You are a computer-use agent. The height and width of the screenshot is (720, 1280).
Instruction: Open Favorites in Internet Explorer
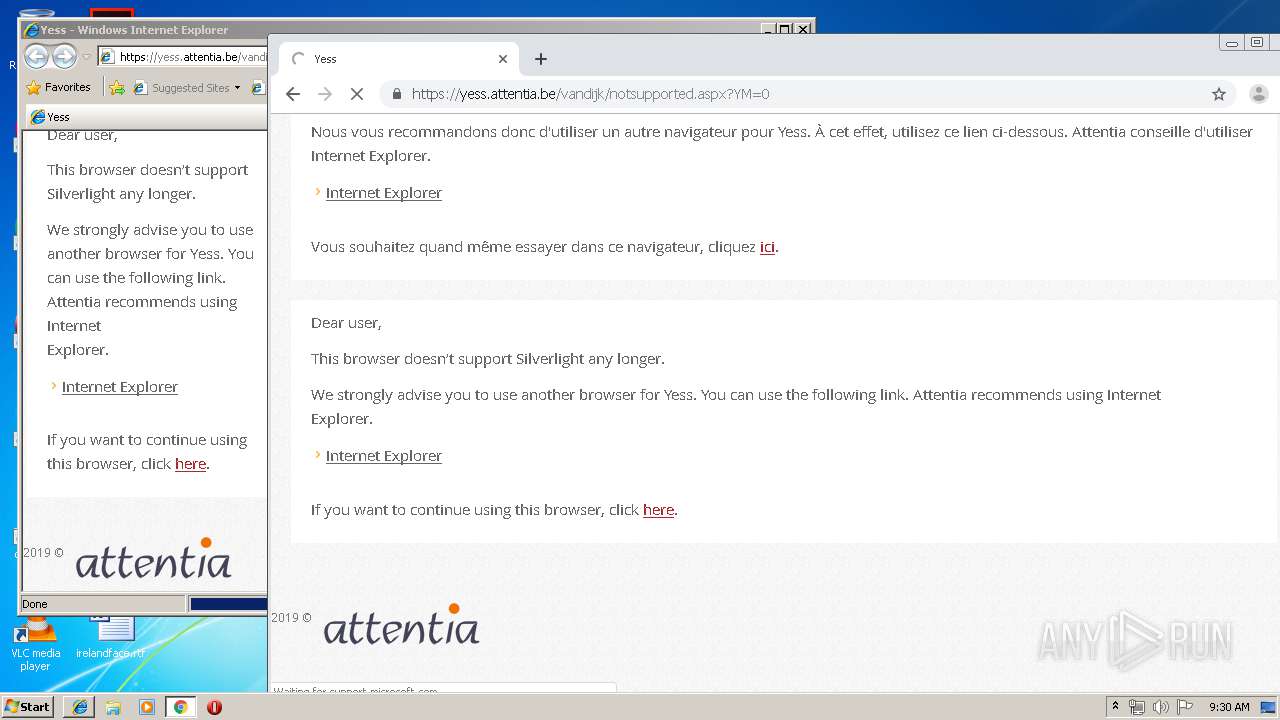click(59, 88)
